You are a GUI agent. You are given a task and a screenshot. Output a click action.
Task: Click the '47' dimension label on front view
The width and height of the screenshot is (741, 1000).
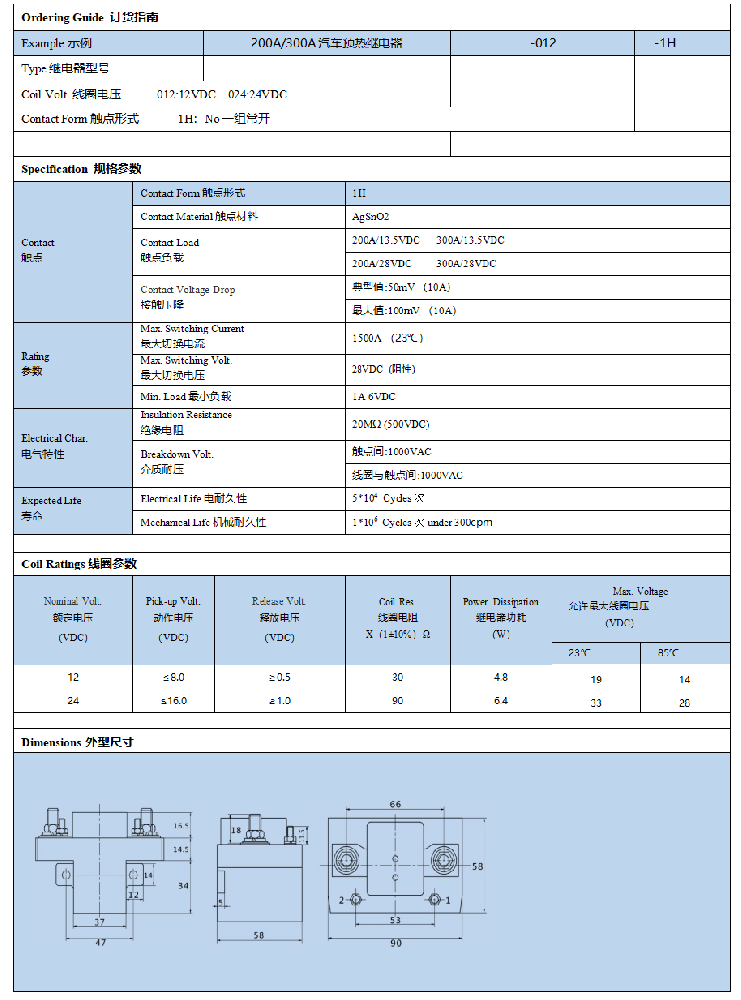click(x=101, y=943)
